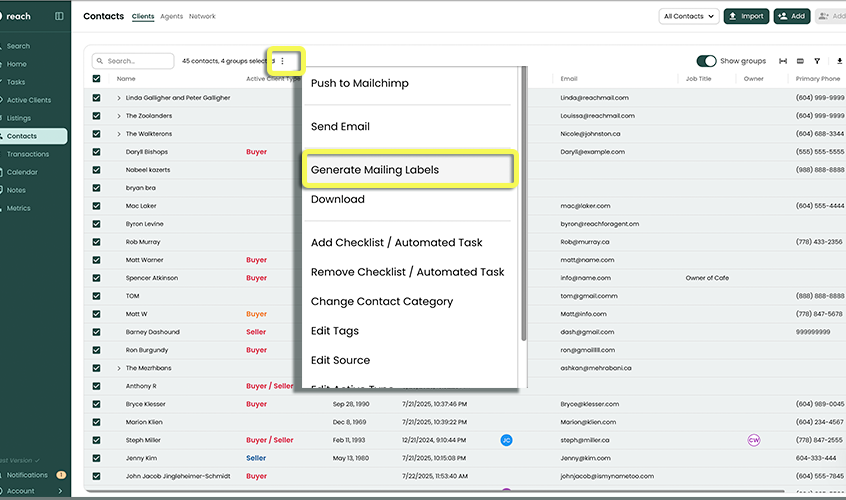Click the column width fit icon

(783, 61)
